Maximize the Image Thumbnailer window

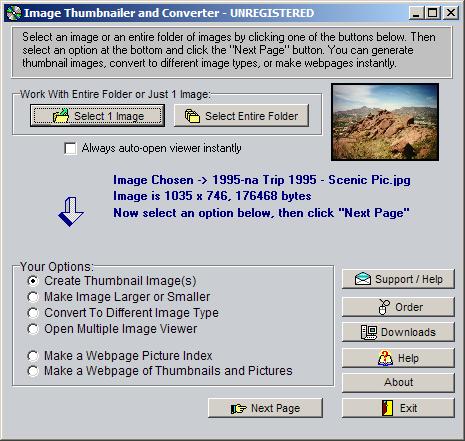pos(433,13)
